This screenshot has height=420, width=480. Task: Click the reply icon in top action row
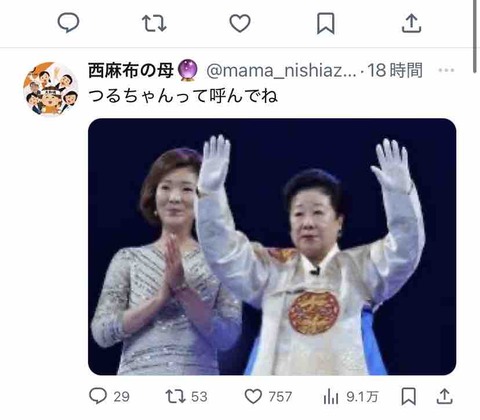tap(68, 23)
